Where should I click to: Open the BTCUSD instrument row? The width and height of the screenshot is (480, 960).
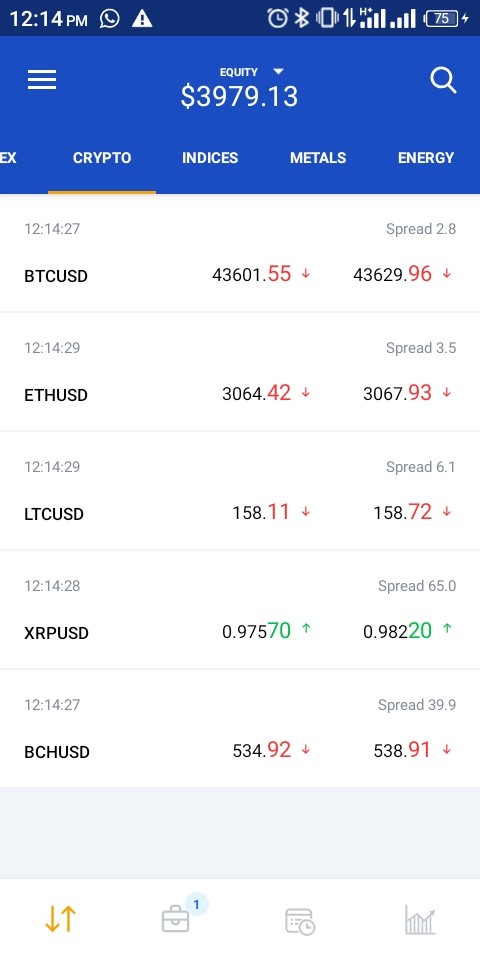240,253
